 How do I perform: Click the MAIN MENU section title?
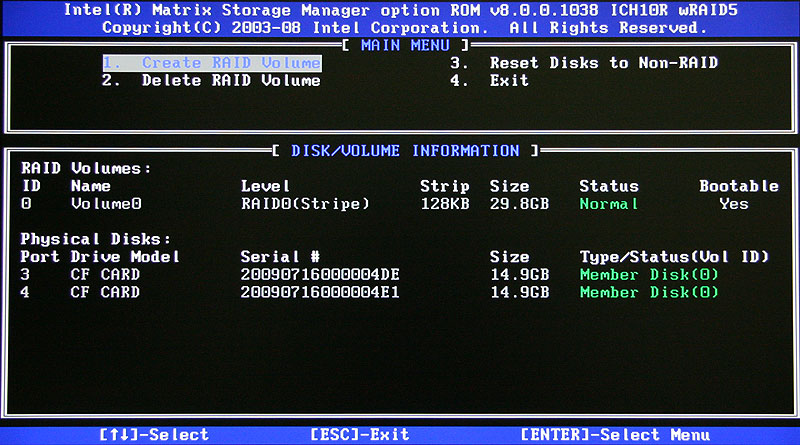406,45
